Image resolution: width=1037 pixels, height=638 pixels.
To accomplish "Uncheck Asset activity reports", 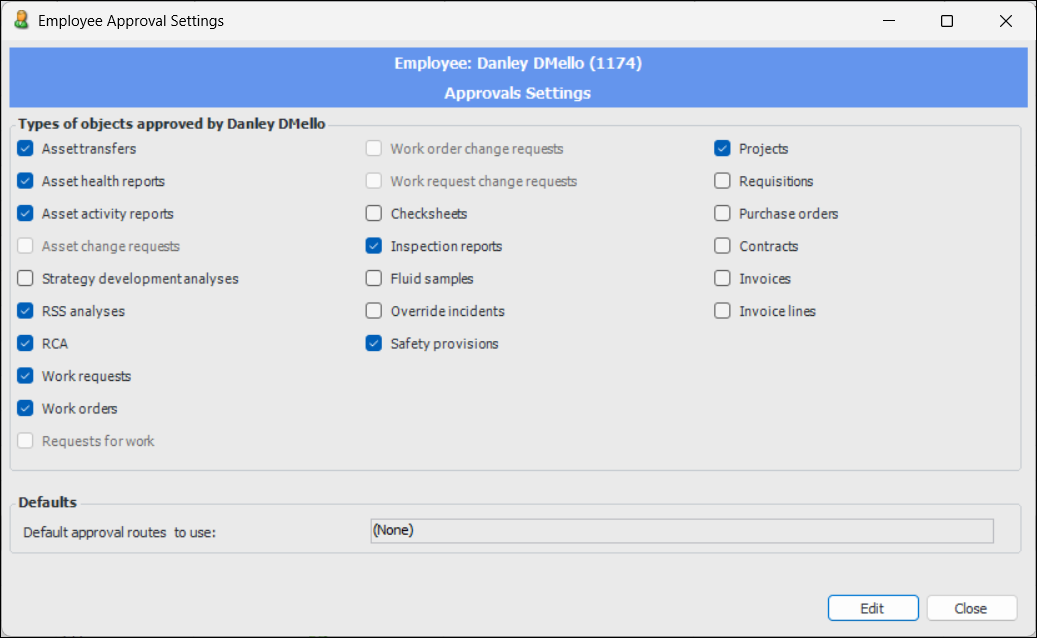I will [26, 214].
